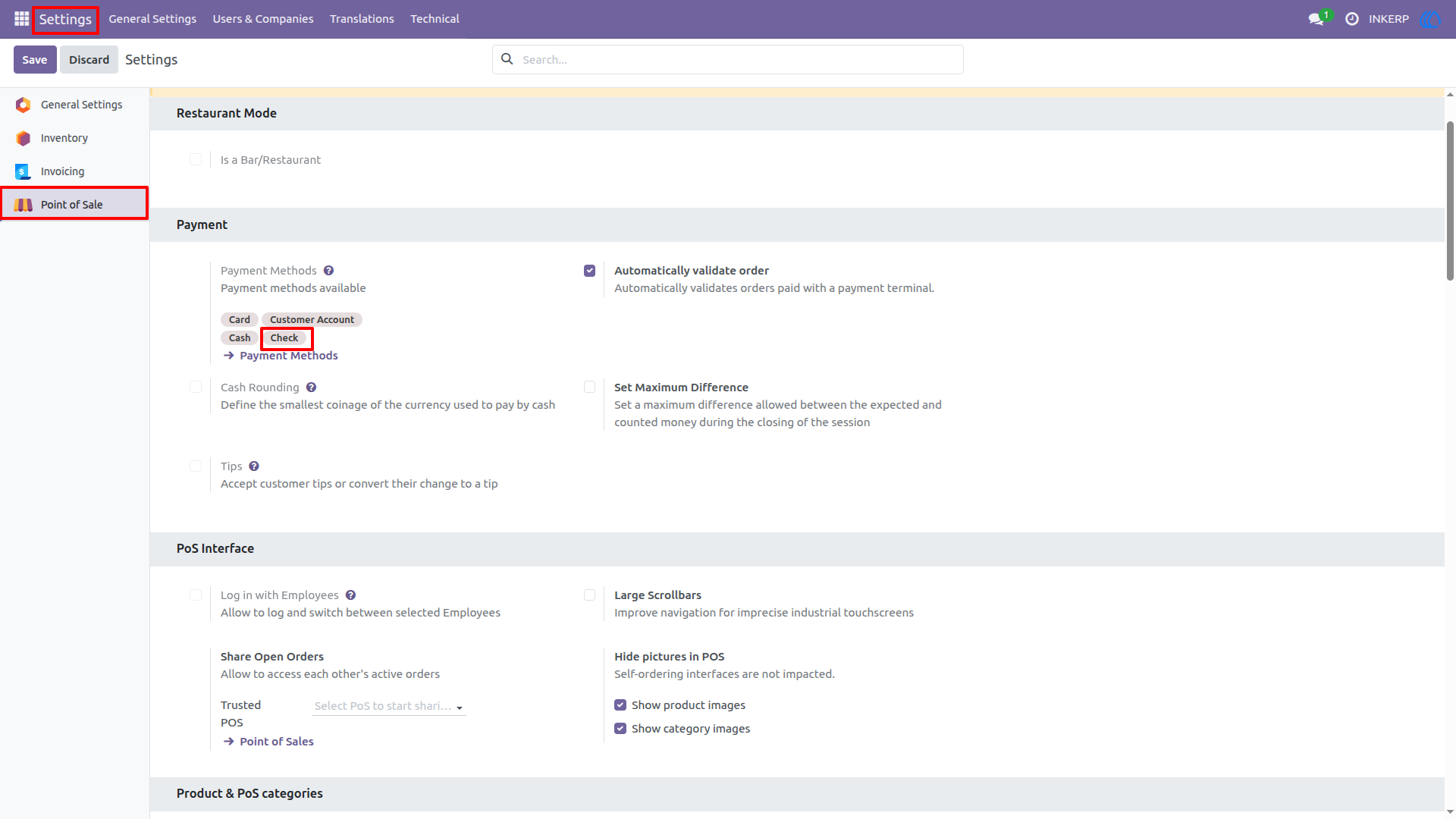
Task: Click the Payment Methods help question icon
Action: pyautogui.click(x=328, y=271)
